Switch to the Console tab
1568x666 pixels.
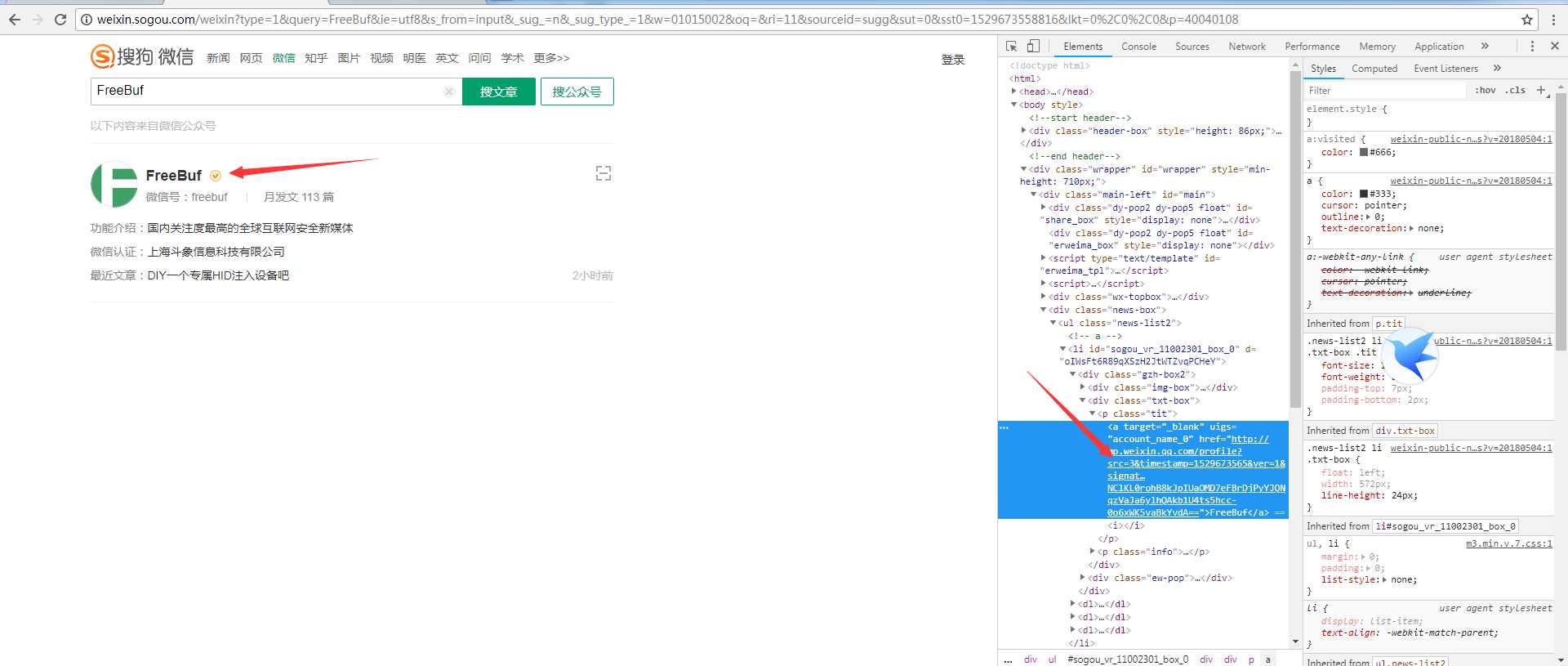click(x=1138, y=47)
